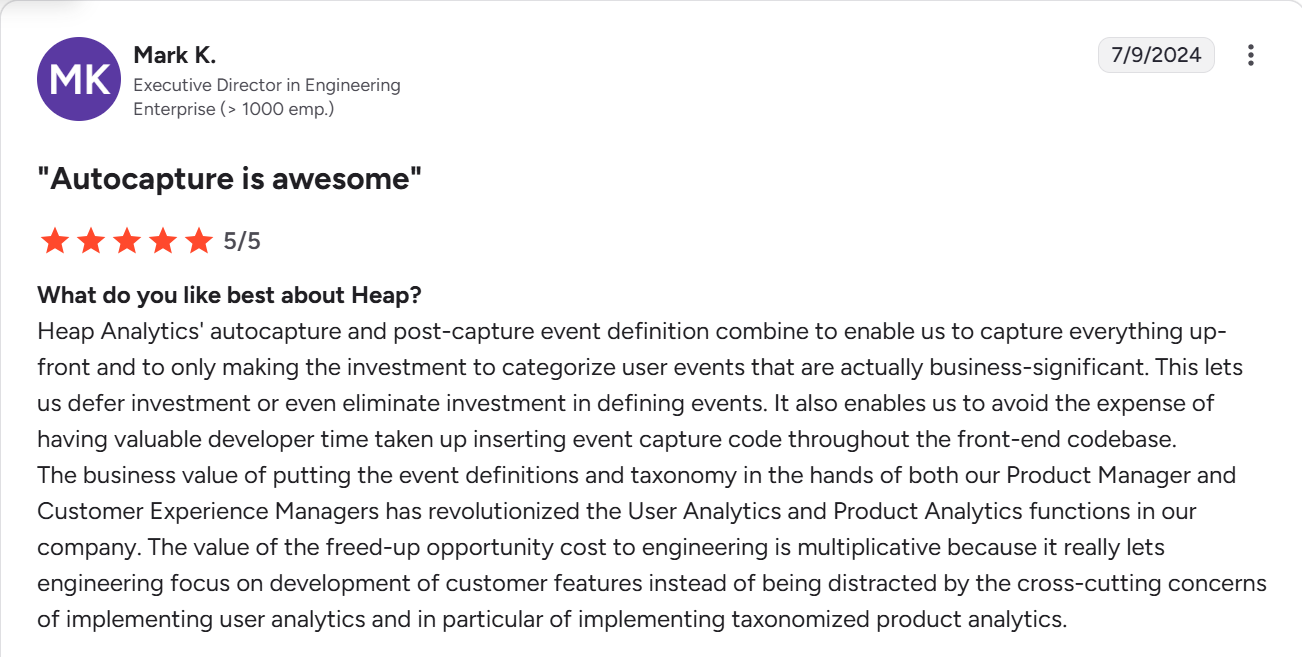Click the first rating star

tap(54, 241)
